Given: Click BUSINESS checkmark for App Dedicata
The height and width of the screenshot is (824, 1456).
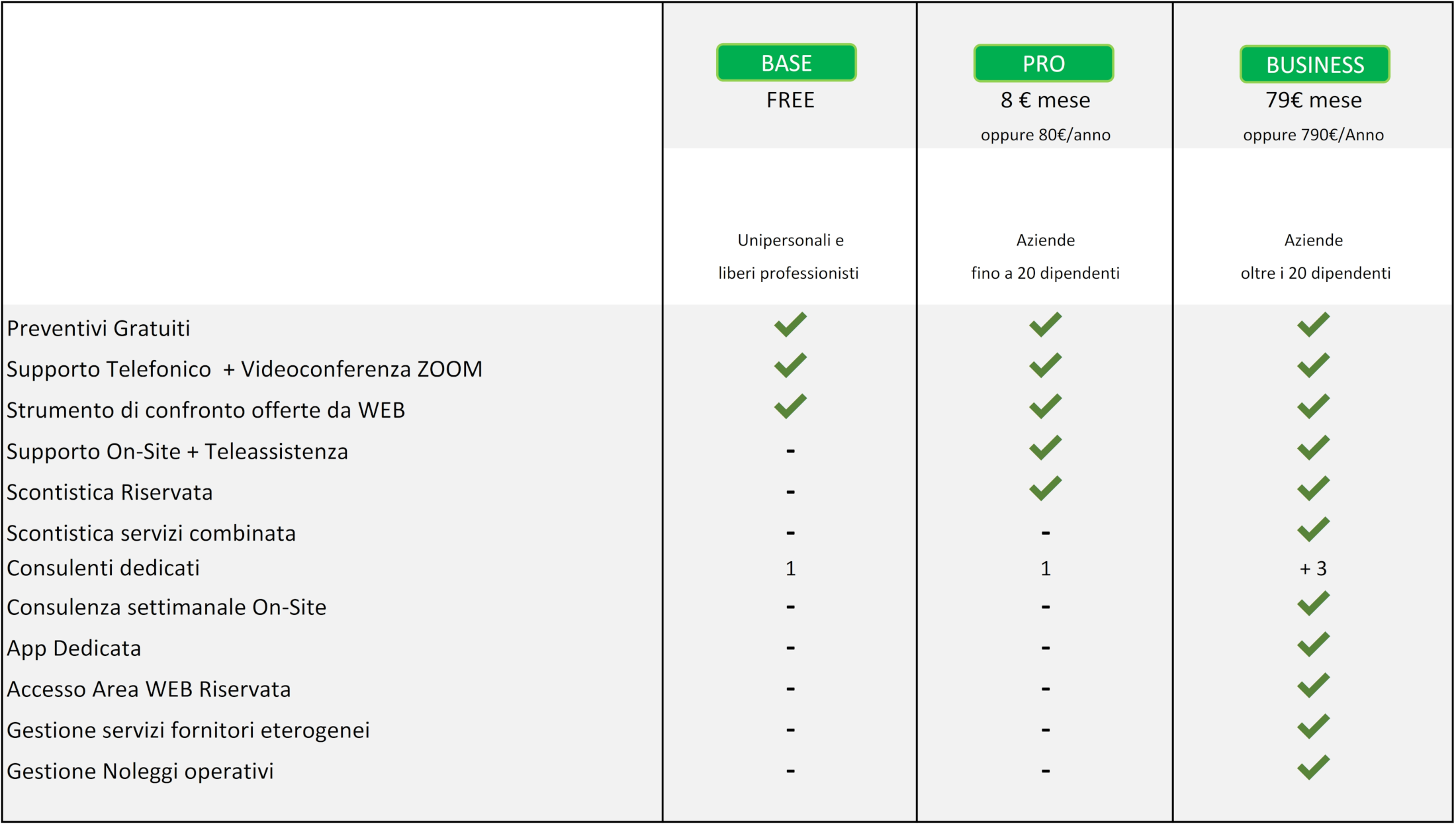Looking at the screenshot, I should pos(1313,645).
